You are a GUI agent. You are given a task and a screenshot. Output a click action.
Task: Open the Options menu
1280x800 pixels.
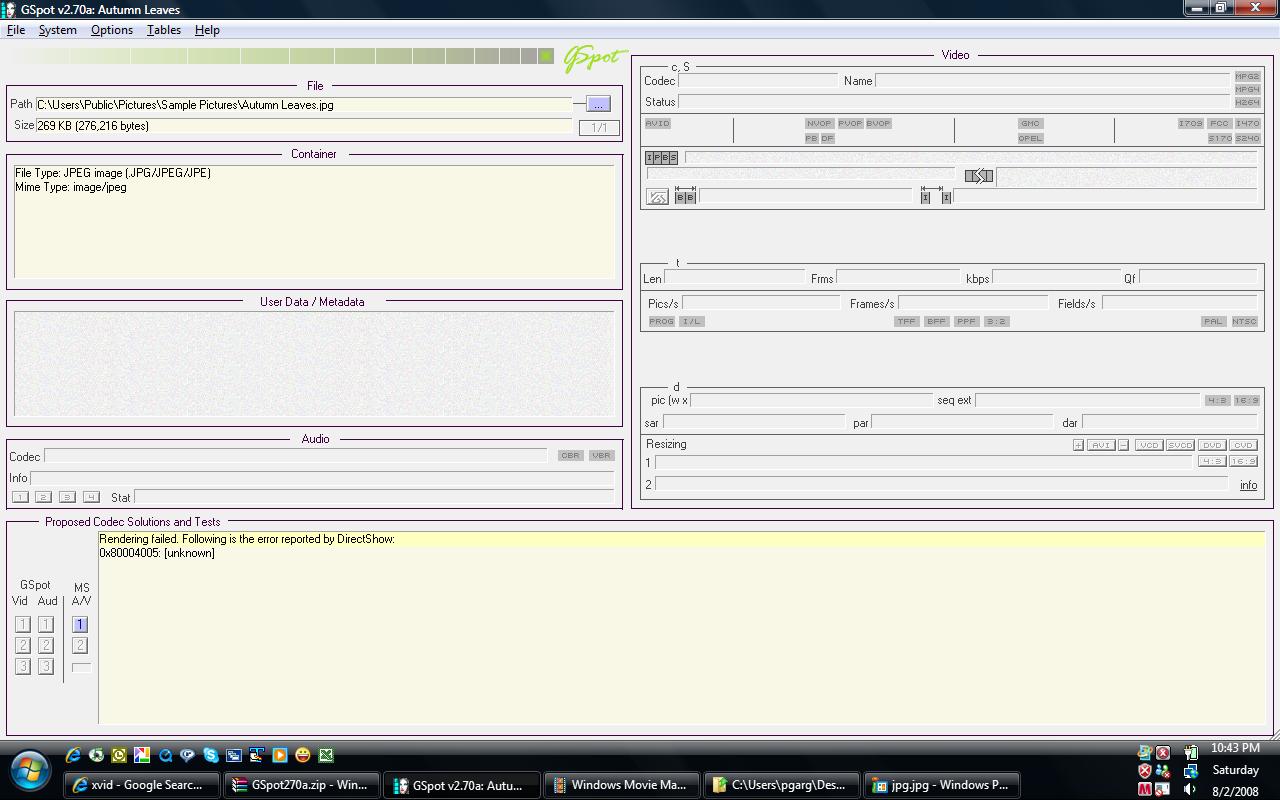pos(112,30)
